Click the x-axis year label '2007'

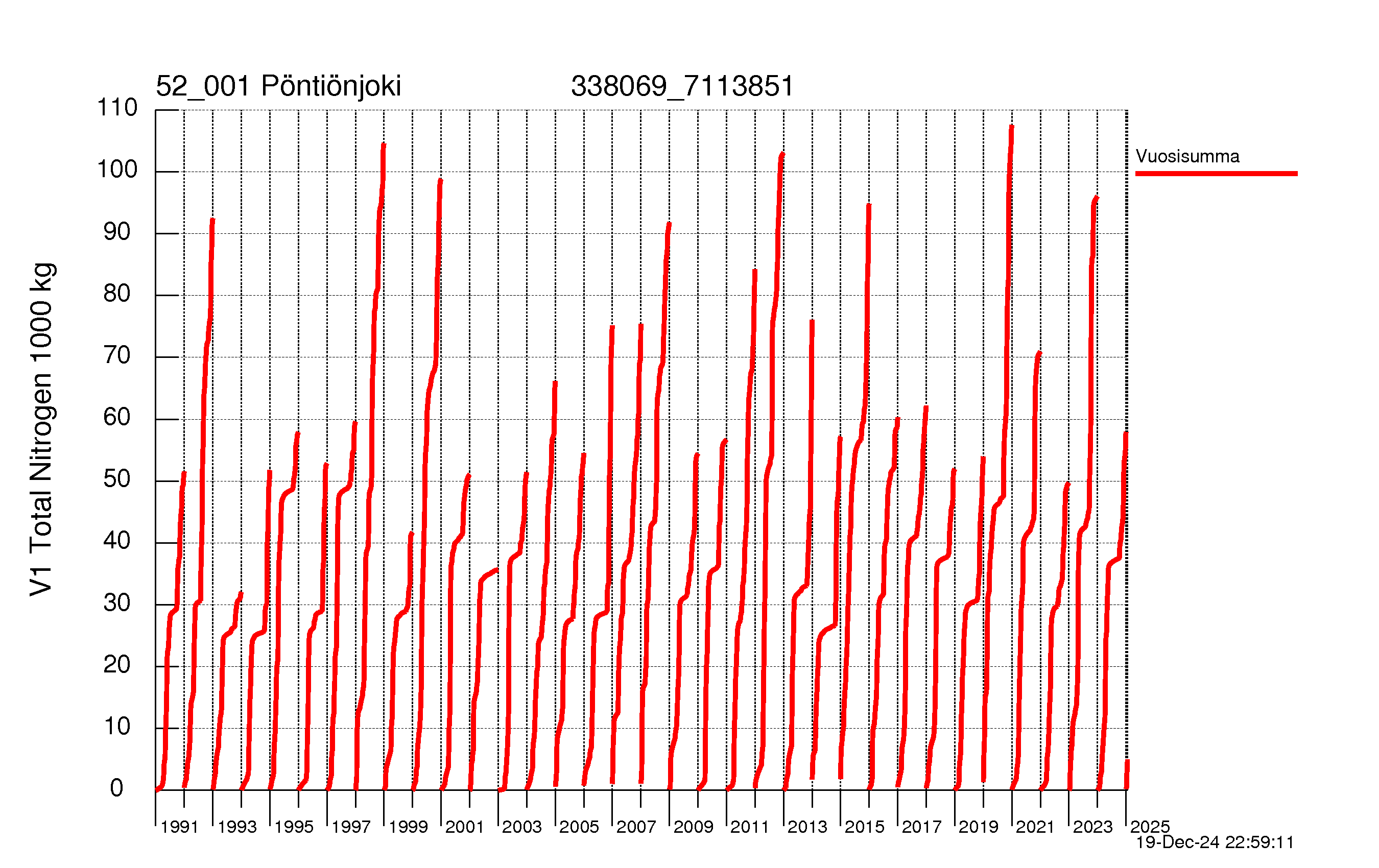[x=636, y=827]
